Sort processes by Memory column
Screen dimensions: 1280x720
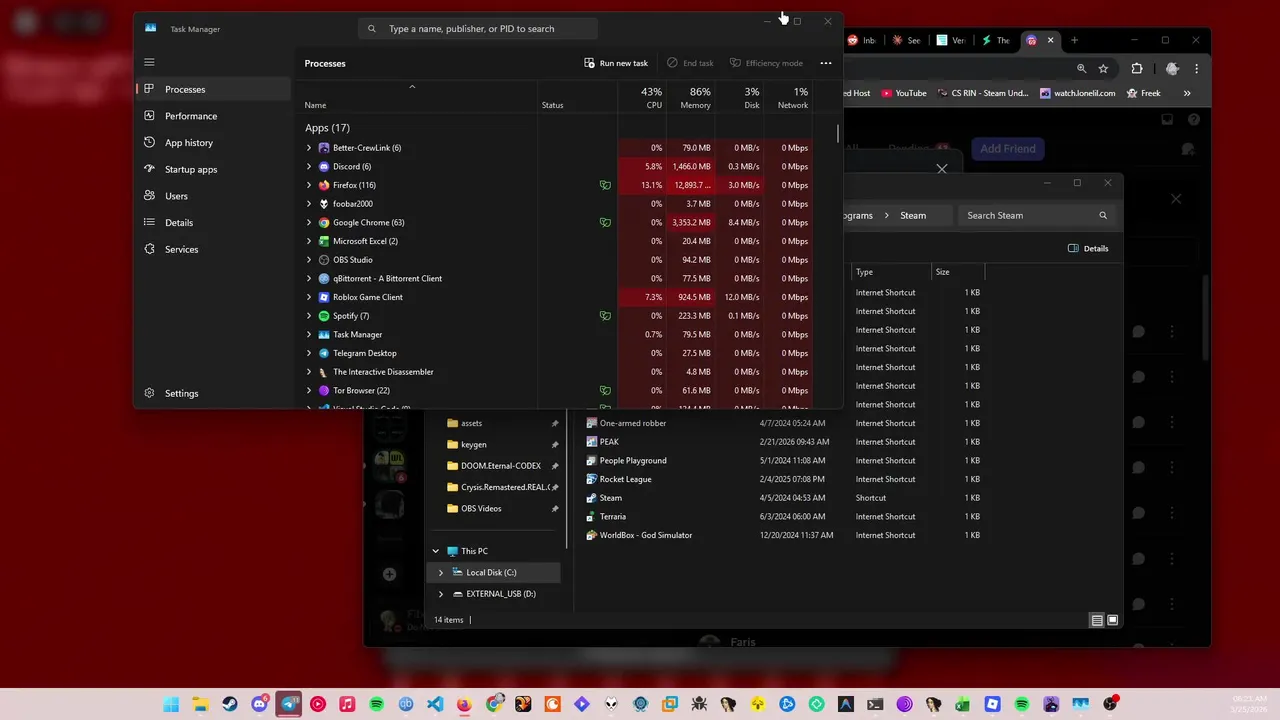coord(691,97)
